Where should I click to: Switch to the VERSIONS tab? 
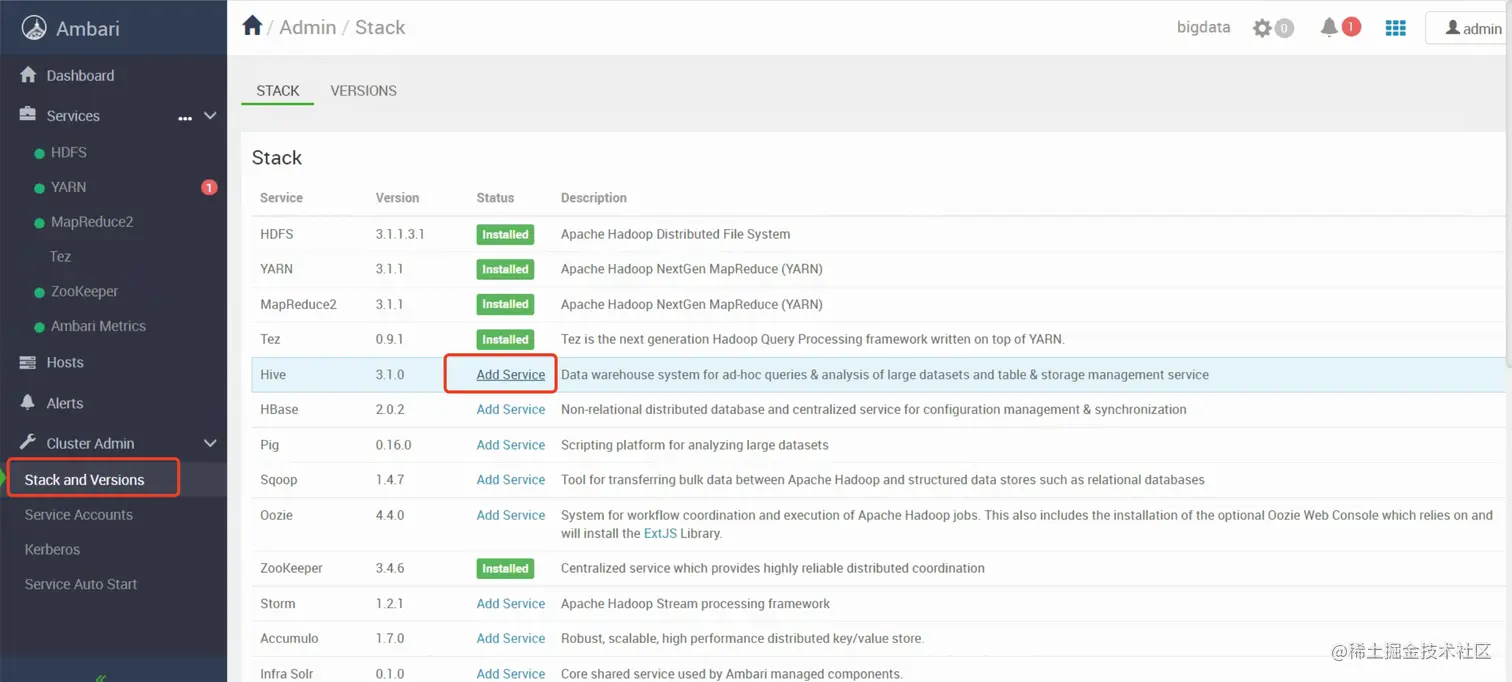click(364, 90)
